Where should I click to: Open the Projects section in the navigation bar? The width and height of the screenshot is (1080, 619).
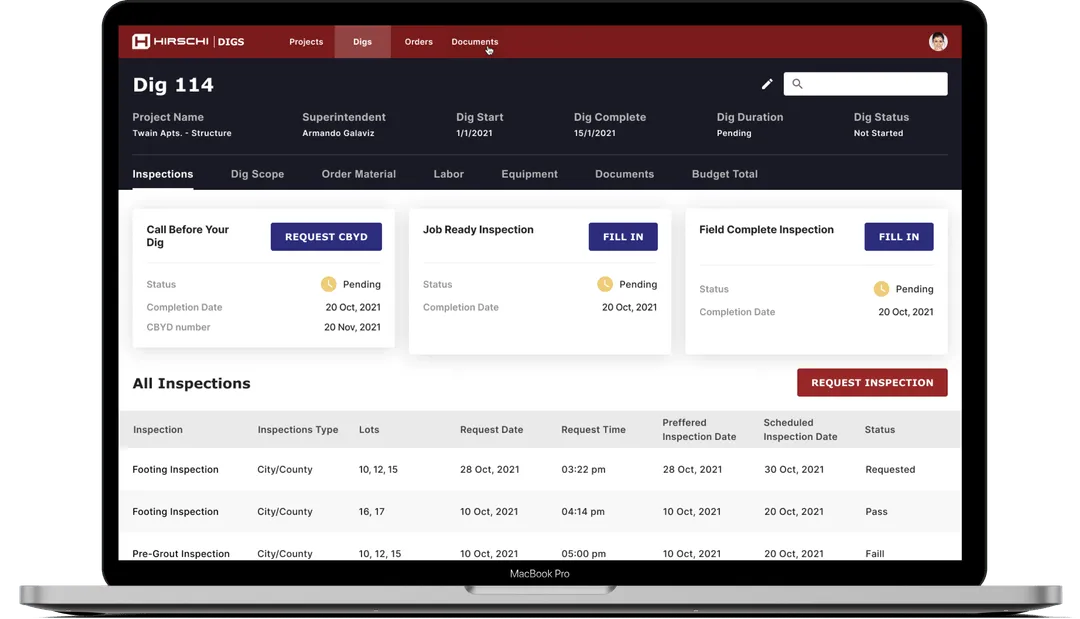pos(306,42)
